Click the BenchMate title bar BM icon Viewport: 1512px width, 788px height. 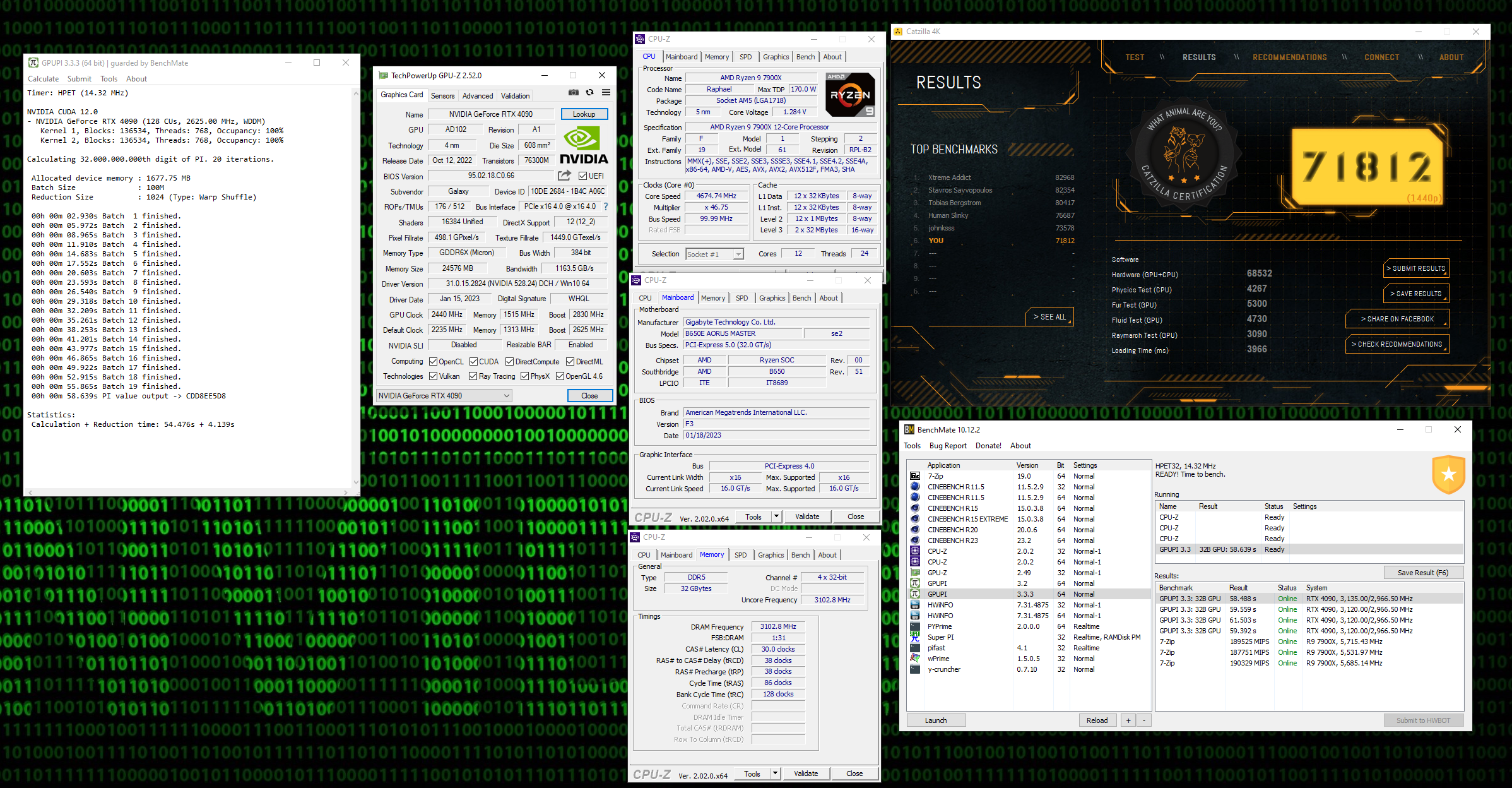pyautogui.click(x=909, y=429)
